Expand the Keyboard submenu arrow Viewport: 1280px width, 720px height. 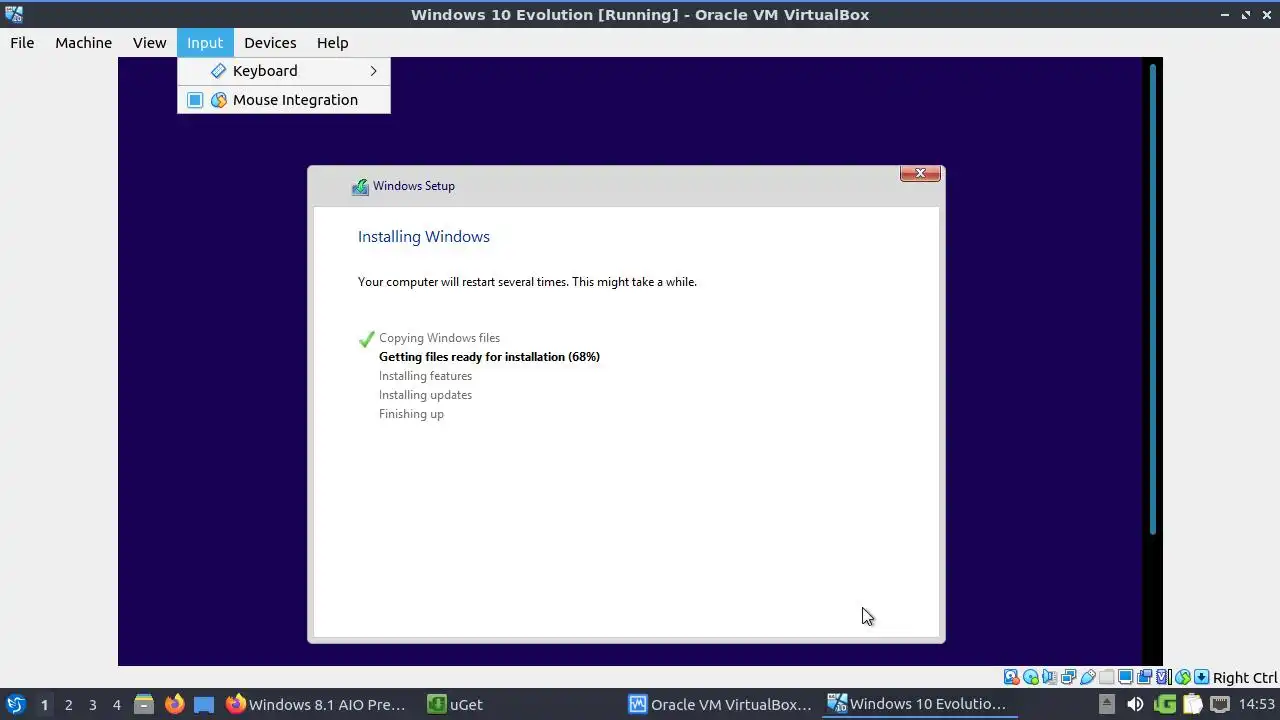click(x=373, y=71)
